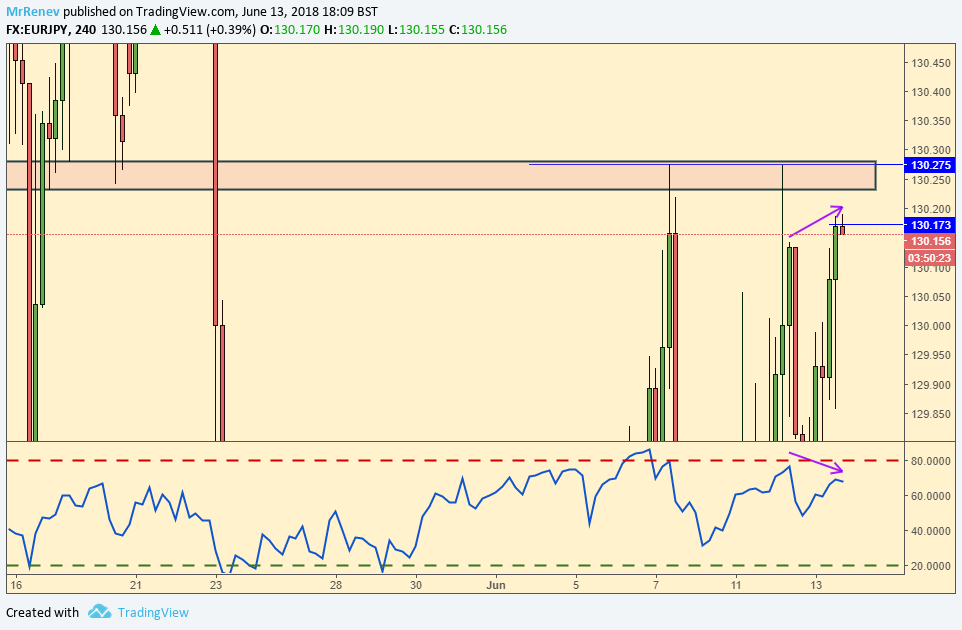Viewport: 962px width, 630px height.
Task: Click the C:130.156 close value
Action: (478, 29)
